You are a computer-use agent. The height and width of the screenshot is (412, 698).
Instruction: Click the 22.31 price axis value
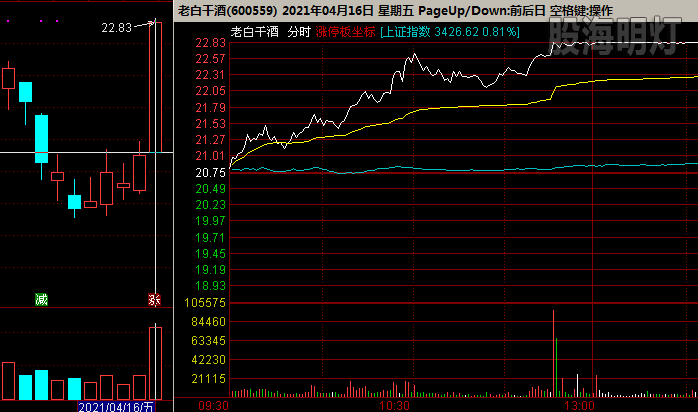[211, 75]
